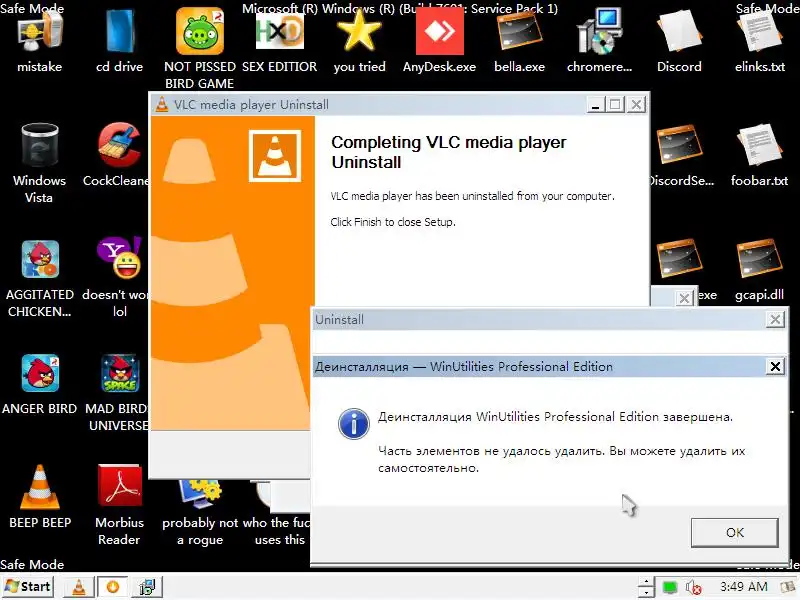Close the small window behind Uninstall dialog

[684, 298]
